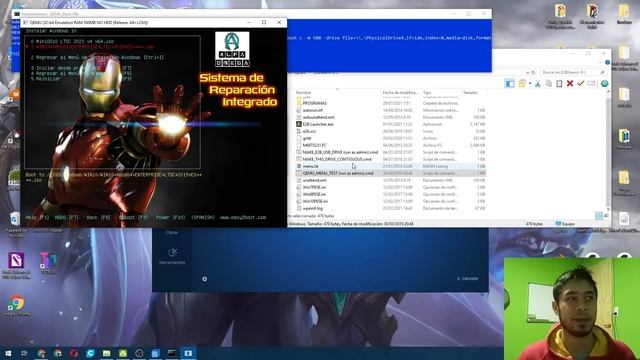Click the cut scissors icon in Explorer toolbar

538,84
